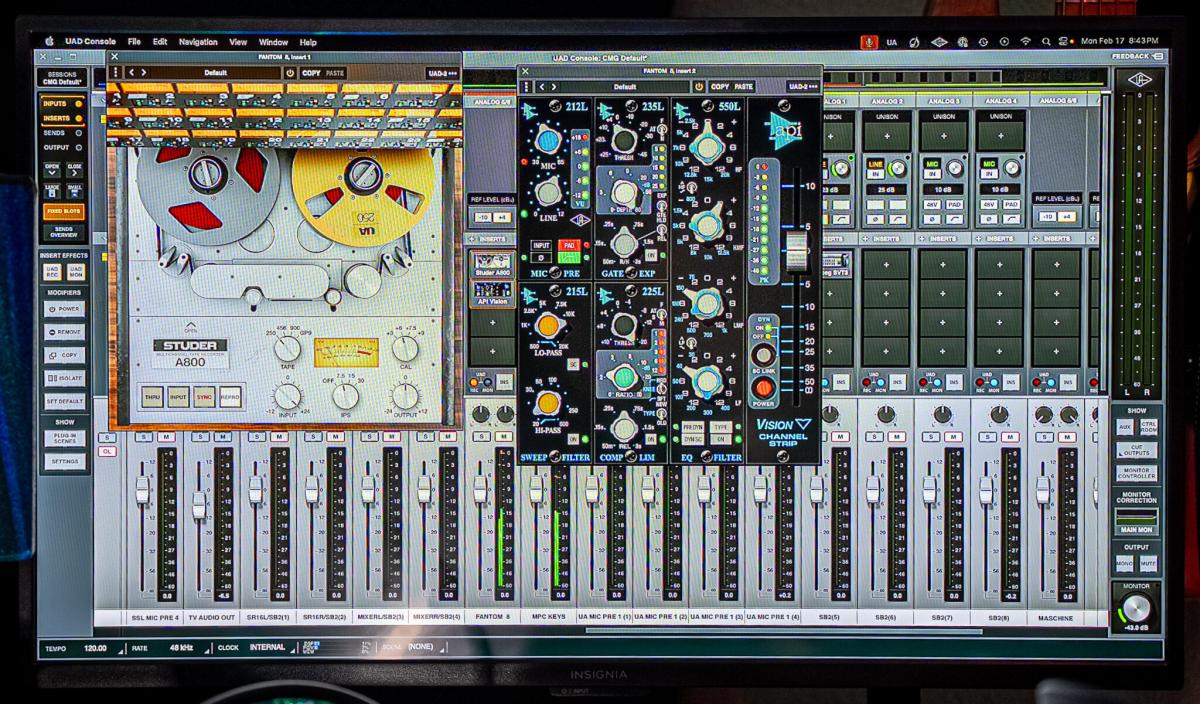Open the View menu in menu bar
The width and height of the screenshot is (1200, 704).
[x=238, y=42]
